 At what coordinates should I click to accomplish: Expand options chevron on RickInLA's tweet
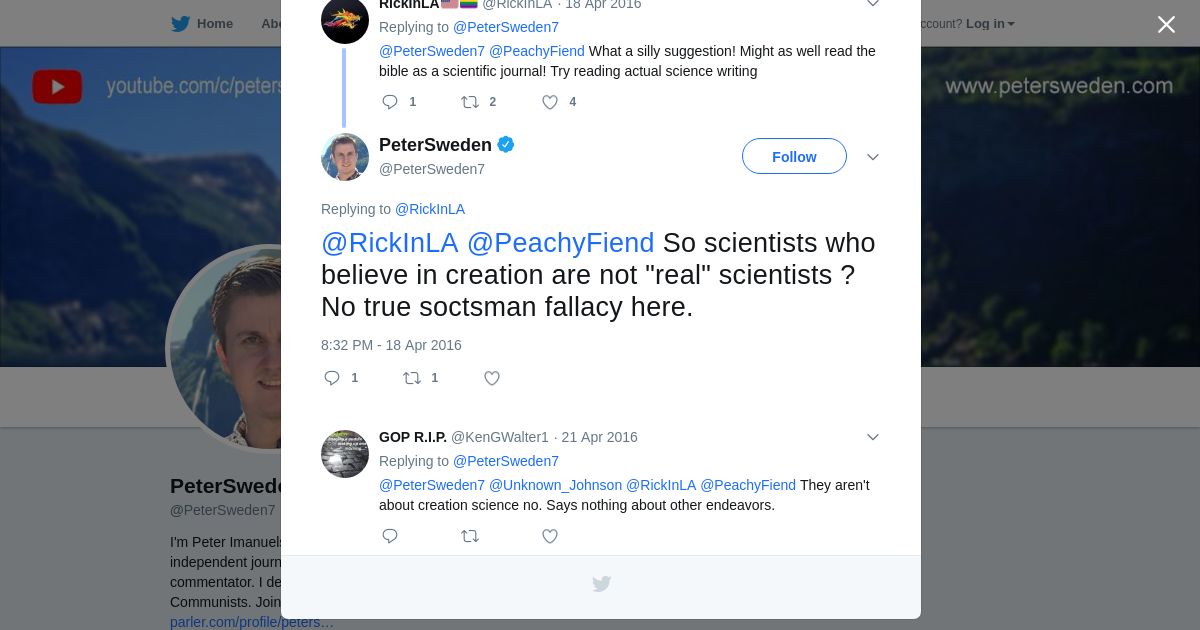click(x=872, y=4)
